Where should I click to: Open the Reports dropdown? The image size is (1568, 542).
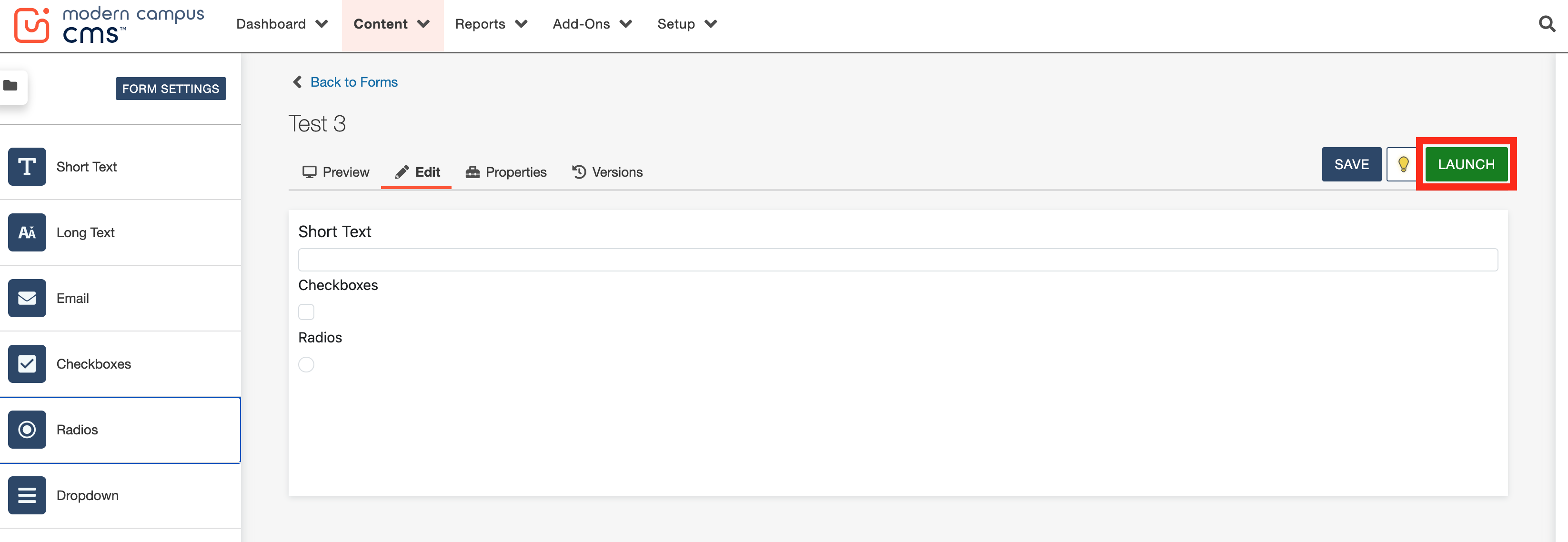(x=491, y=24)
